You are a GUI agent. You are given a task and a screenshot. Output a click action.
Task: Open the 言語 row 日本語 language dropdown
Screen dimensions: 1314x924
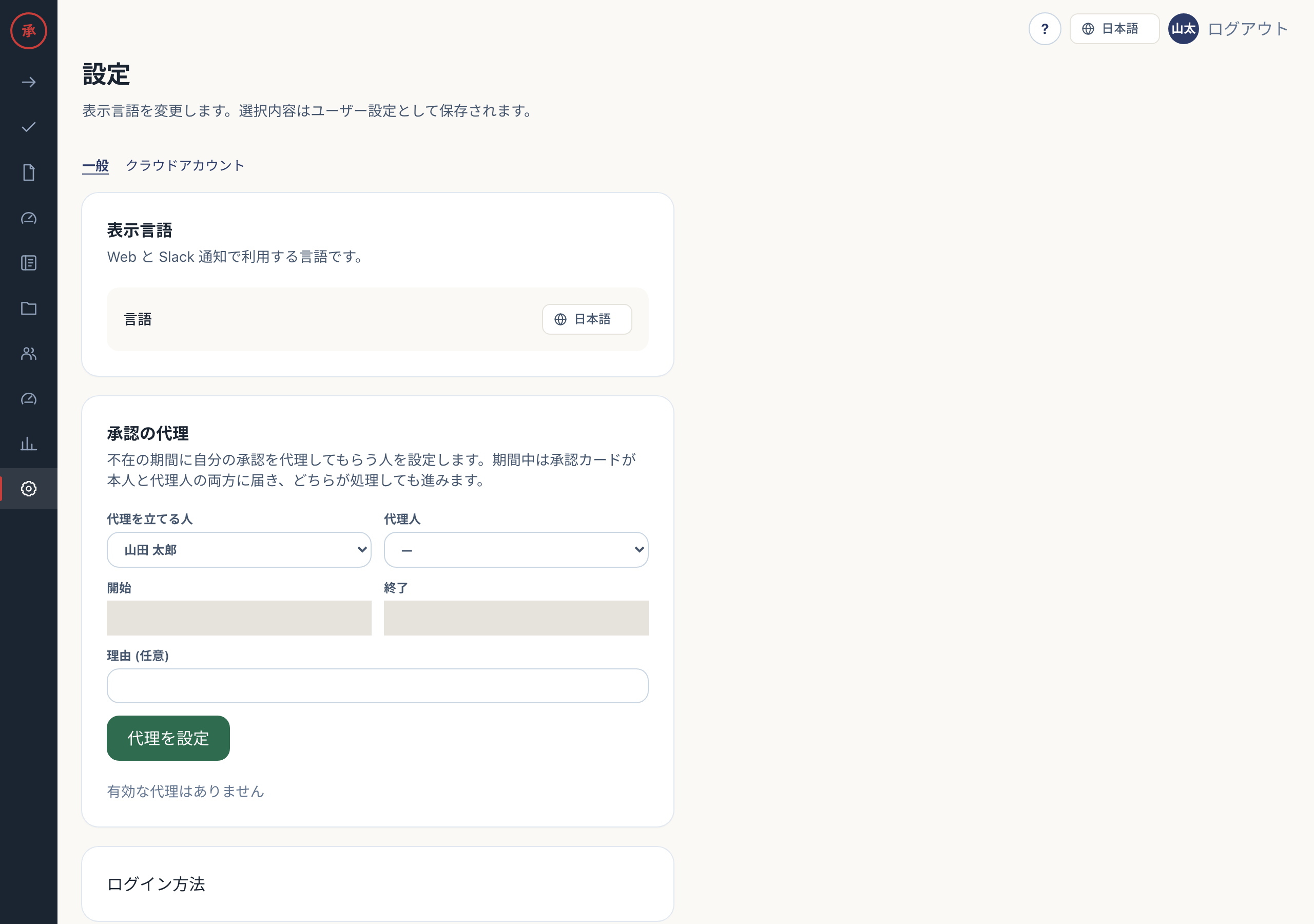587,319
